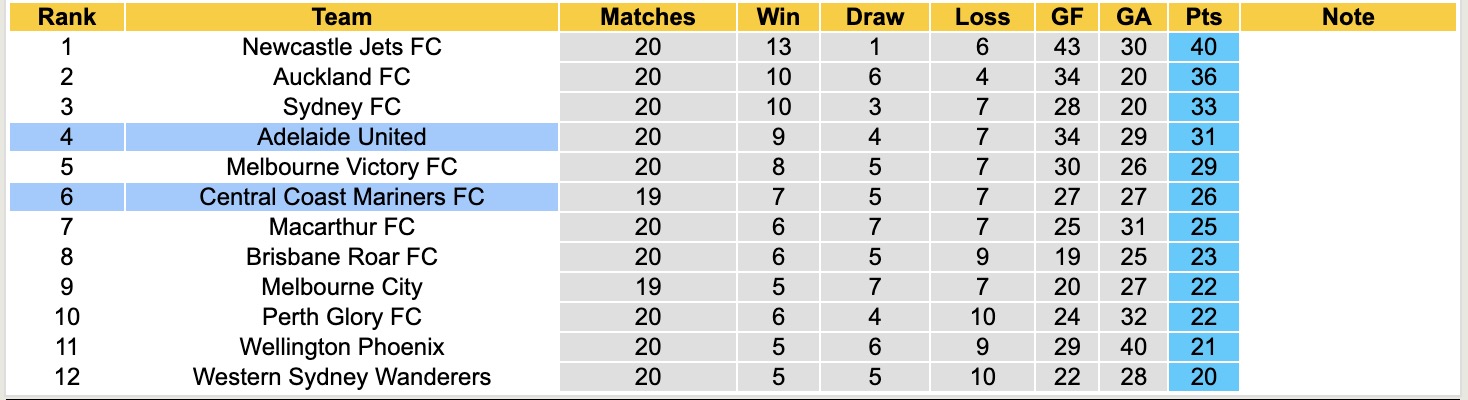Click the Pts column header
The height and width of the screenshot is (400, 1468).
[x=1203, y=17]
